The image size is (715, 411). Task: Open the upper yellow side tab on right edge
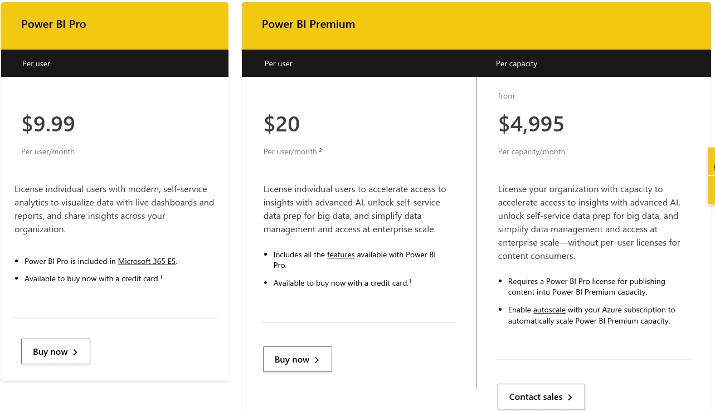point(711,161)
